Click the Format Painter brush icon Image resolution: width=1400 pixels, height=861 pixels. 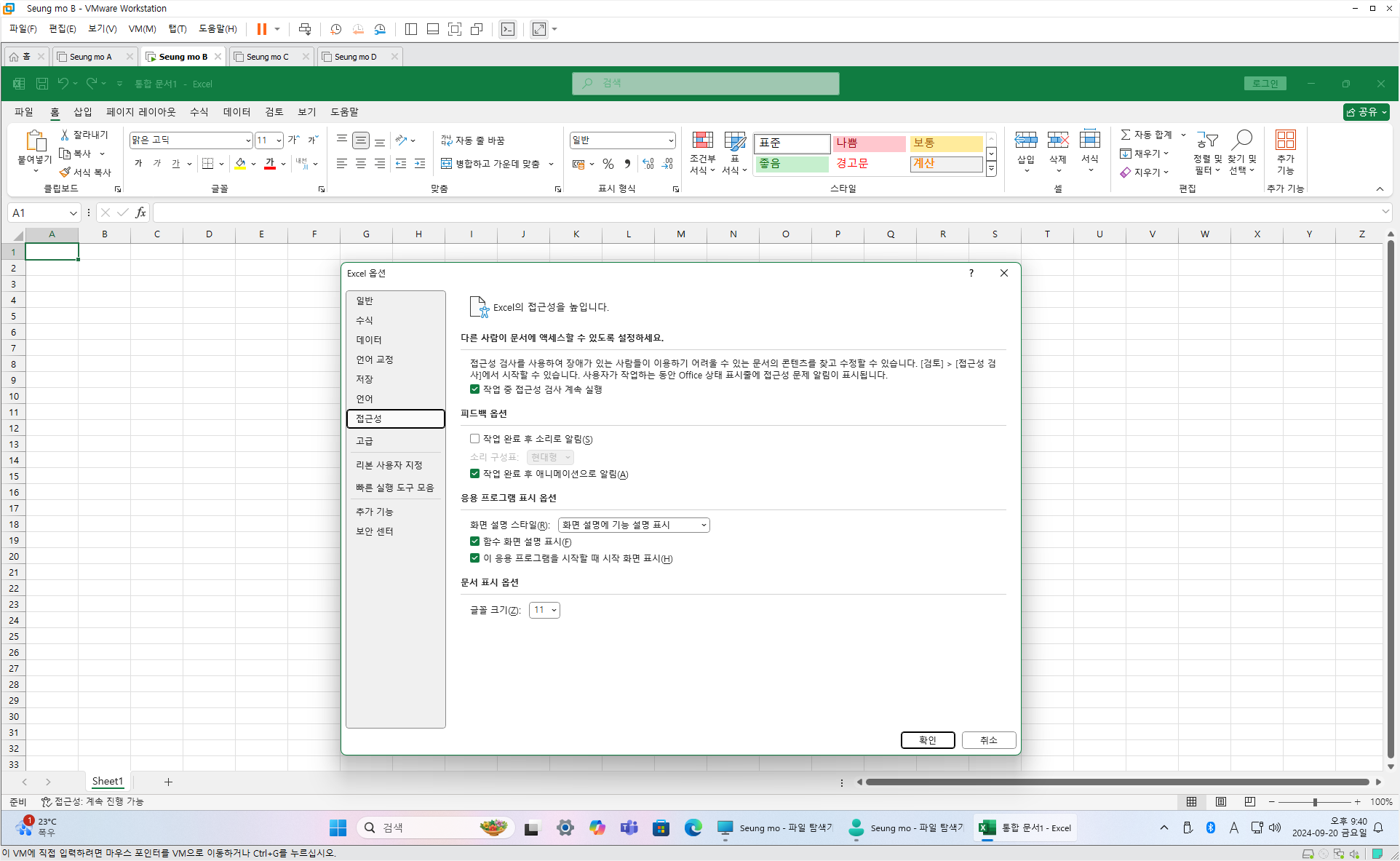[x=65, y=172]
